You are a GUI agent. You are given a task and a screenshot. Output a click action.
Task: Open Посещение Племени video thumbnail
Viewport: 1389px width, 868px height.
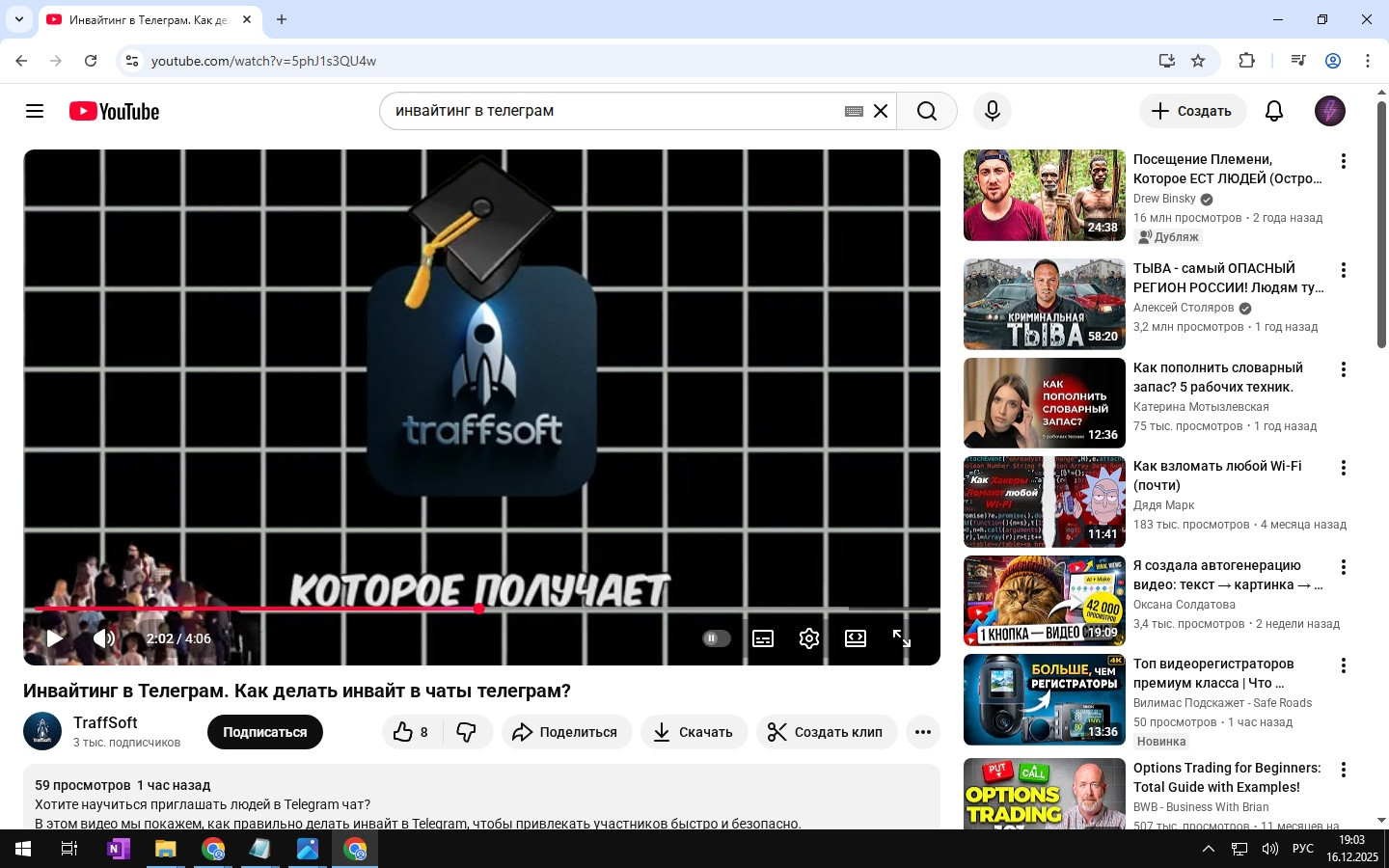(x=1045, y=195)
